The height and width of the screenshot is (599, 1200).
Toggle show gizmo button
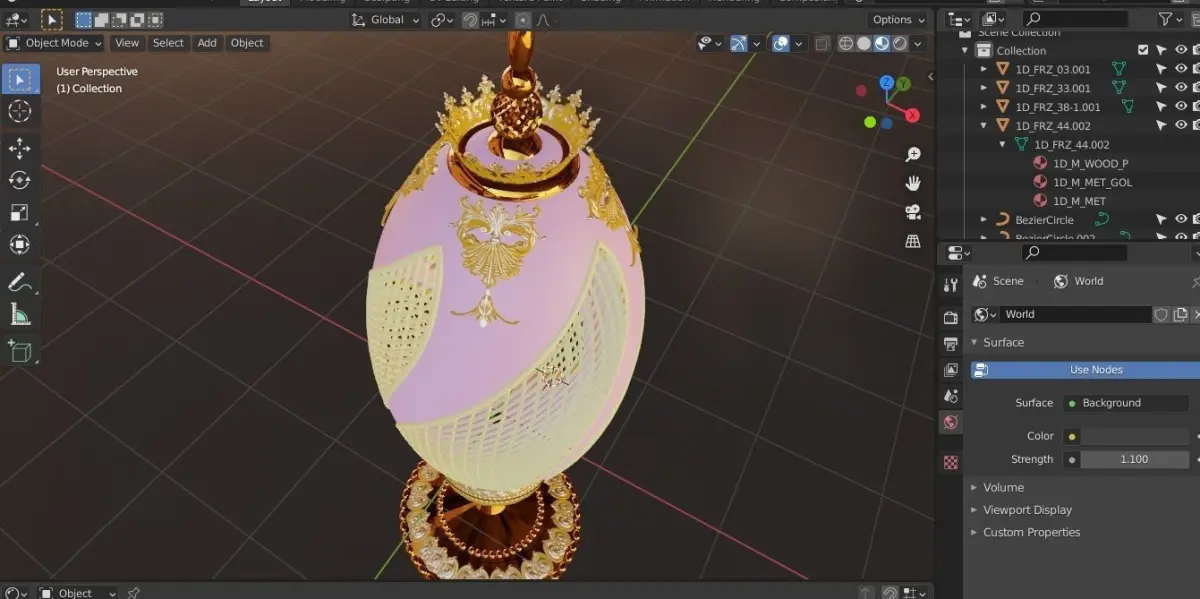tap(738, 43)
